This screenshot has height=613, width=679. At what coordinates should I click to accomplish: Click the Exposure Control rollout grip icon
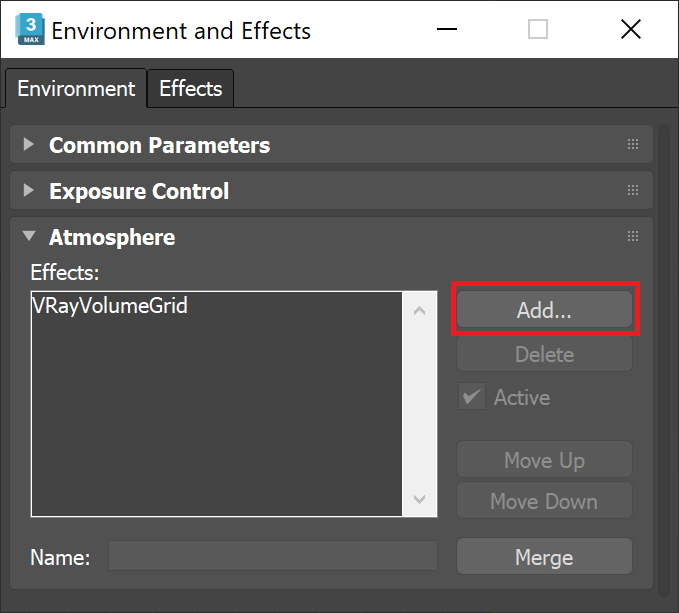coord(633,190)
